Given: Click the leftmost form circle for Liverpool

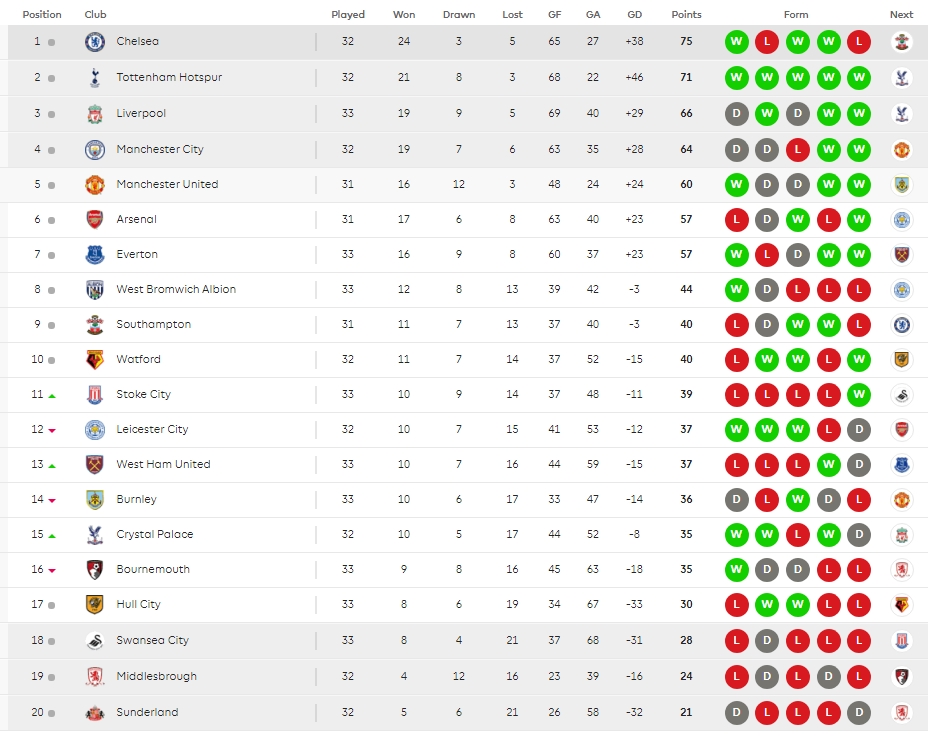Looking at the screenshot, I should [x=737, y=114].
